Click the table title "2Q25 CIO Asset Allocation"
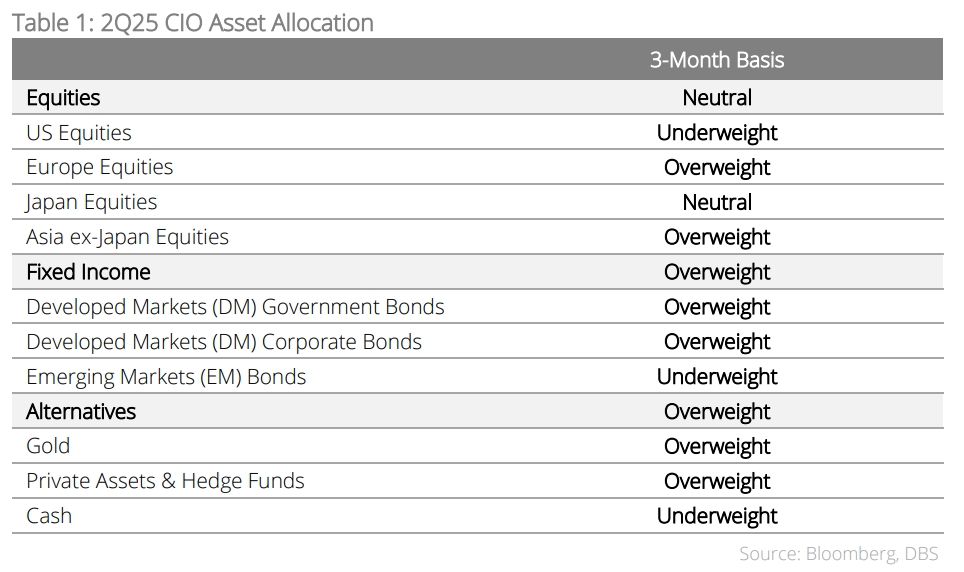 [x=192, y=22]
